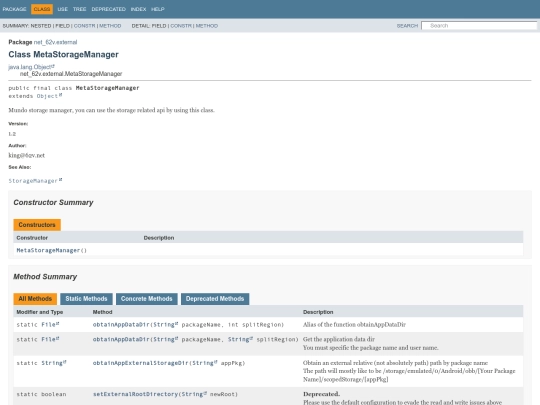Open setExternalRootDirectory method link

pyautogui.click(x=135, y=394)
